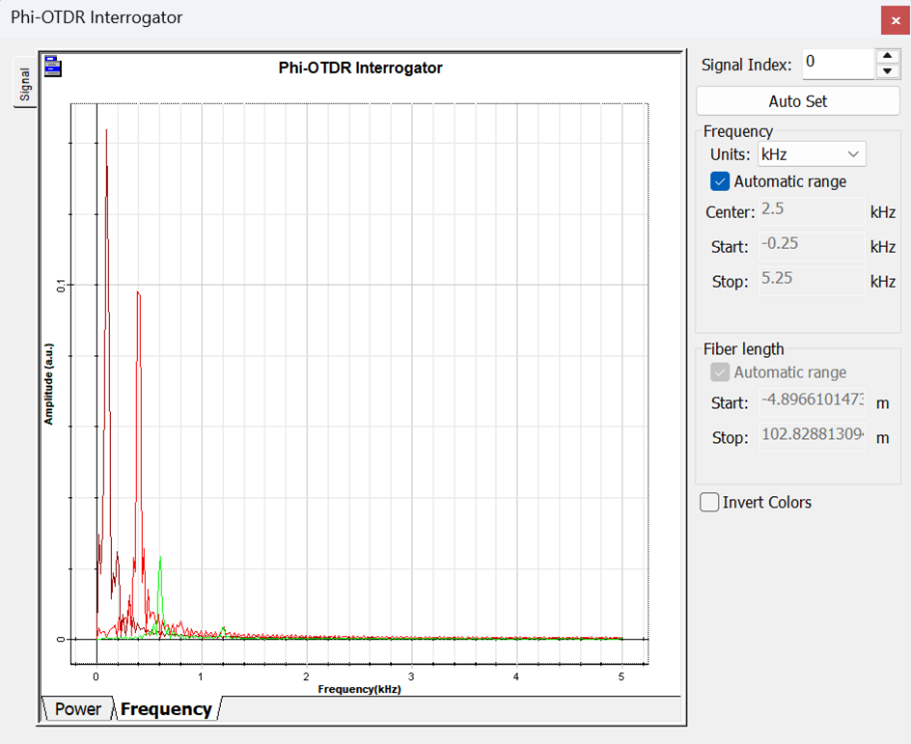This screenshot has height=744, width=911.
Task: Click the frequency Center field
Action: [810, 211]
